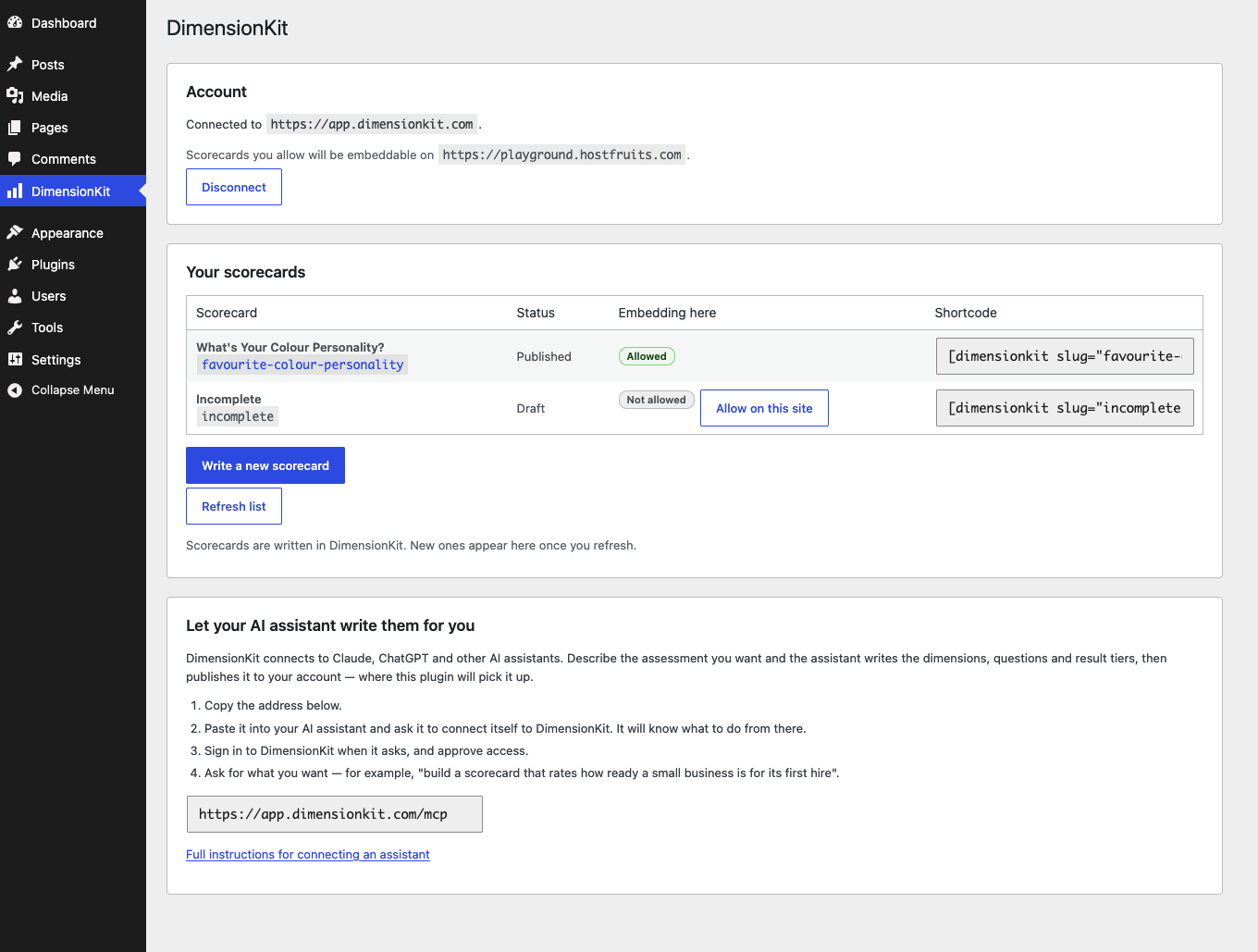Select the incomplete shortcode field
Viewport: 1258px width, 952px height.
1065,408
